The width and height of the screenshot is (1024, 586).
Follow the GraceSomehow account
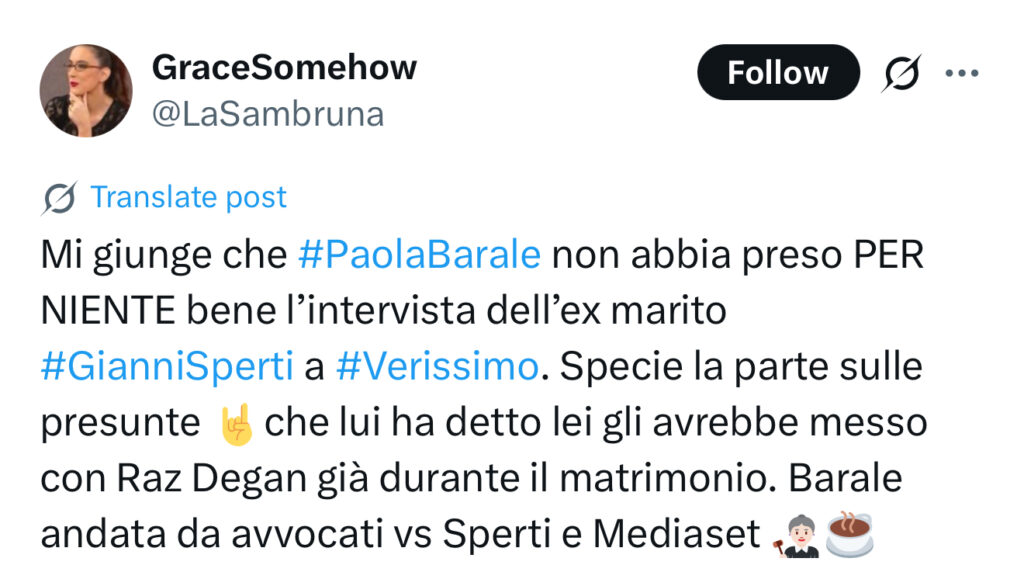(x=777, y=73)
